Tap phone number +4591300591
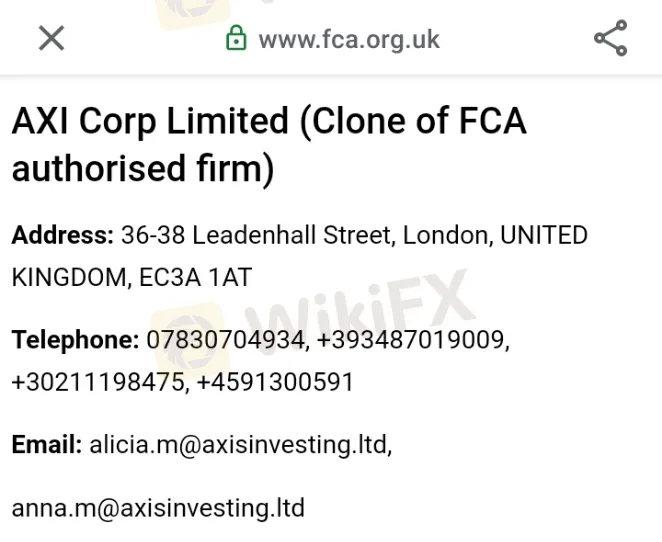The width and height of the screenshot is (662, 542). pyautogui.click(x=273, y=382)
